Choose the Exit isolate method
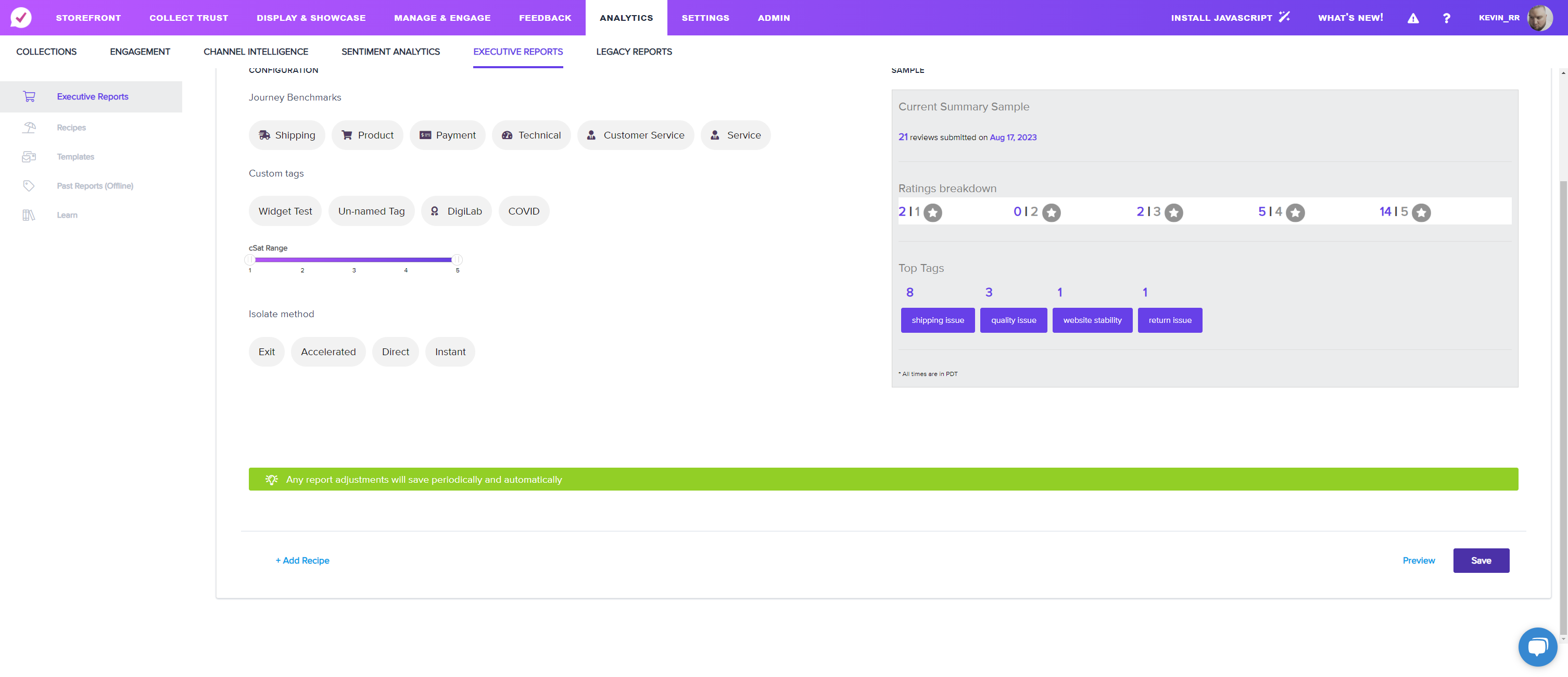Viewport: 1568px width, 677px height. coord(267,352)
